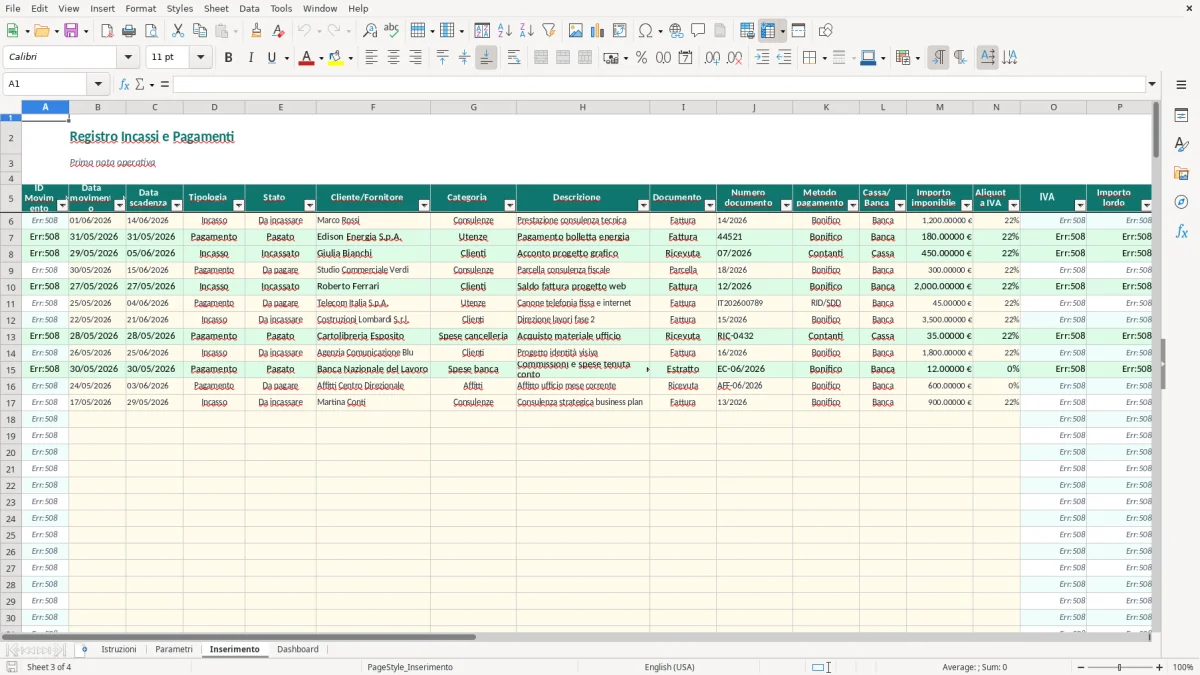Open the Name Box dropdown arrow
Image resolution: width=1200 pixels, height=675 pixels.
(98, 84)
